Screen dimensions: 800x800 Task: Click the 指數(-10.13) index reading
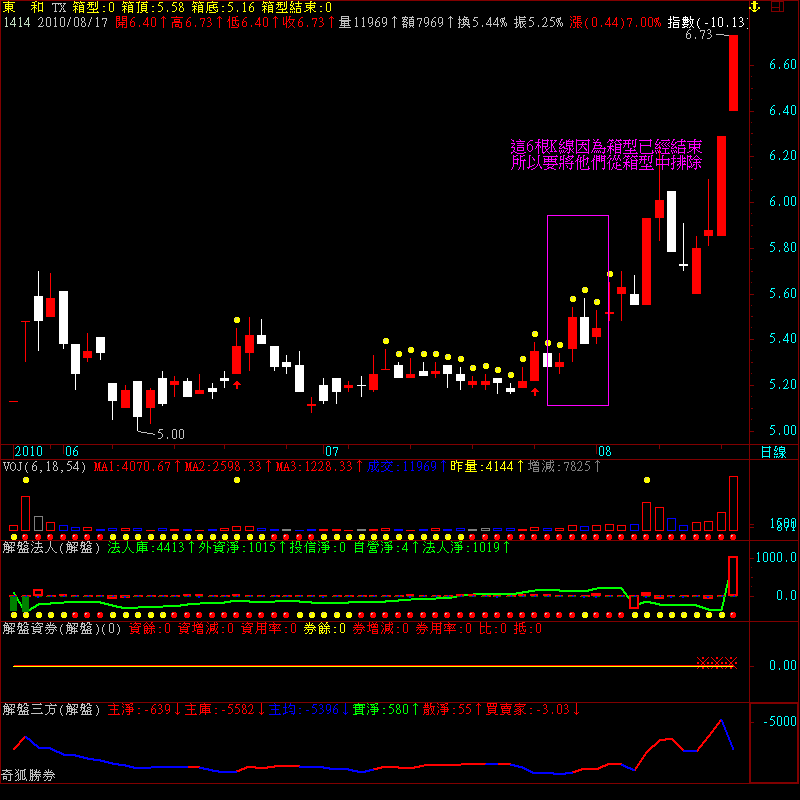[708, 22]
